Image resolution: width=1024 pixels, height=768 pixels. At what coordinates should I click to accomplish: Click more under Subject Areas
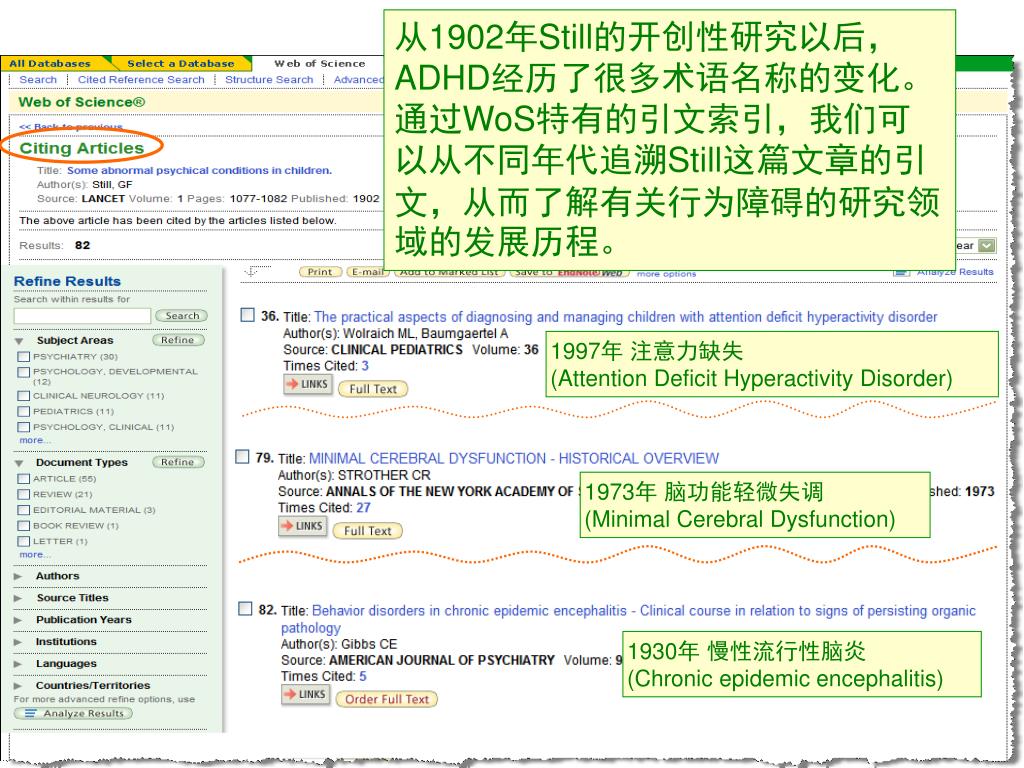[x=35, y=440]
